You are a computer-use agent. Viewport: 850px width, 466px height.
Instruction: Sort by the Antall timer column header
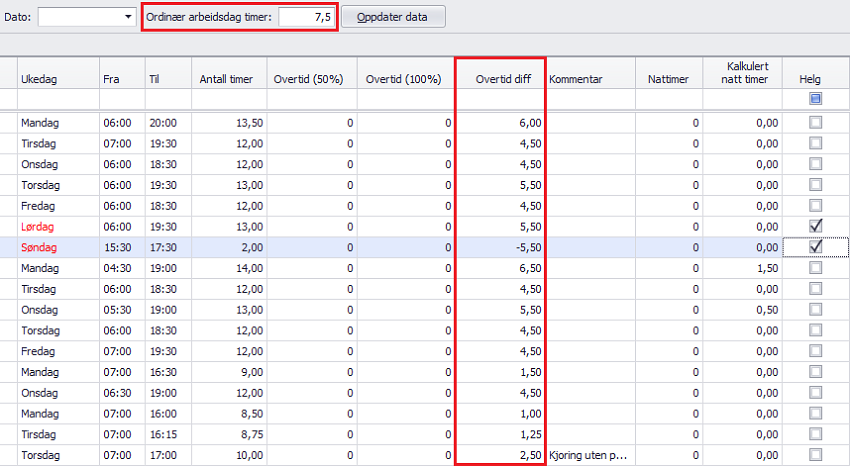(x=228, y=79)
